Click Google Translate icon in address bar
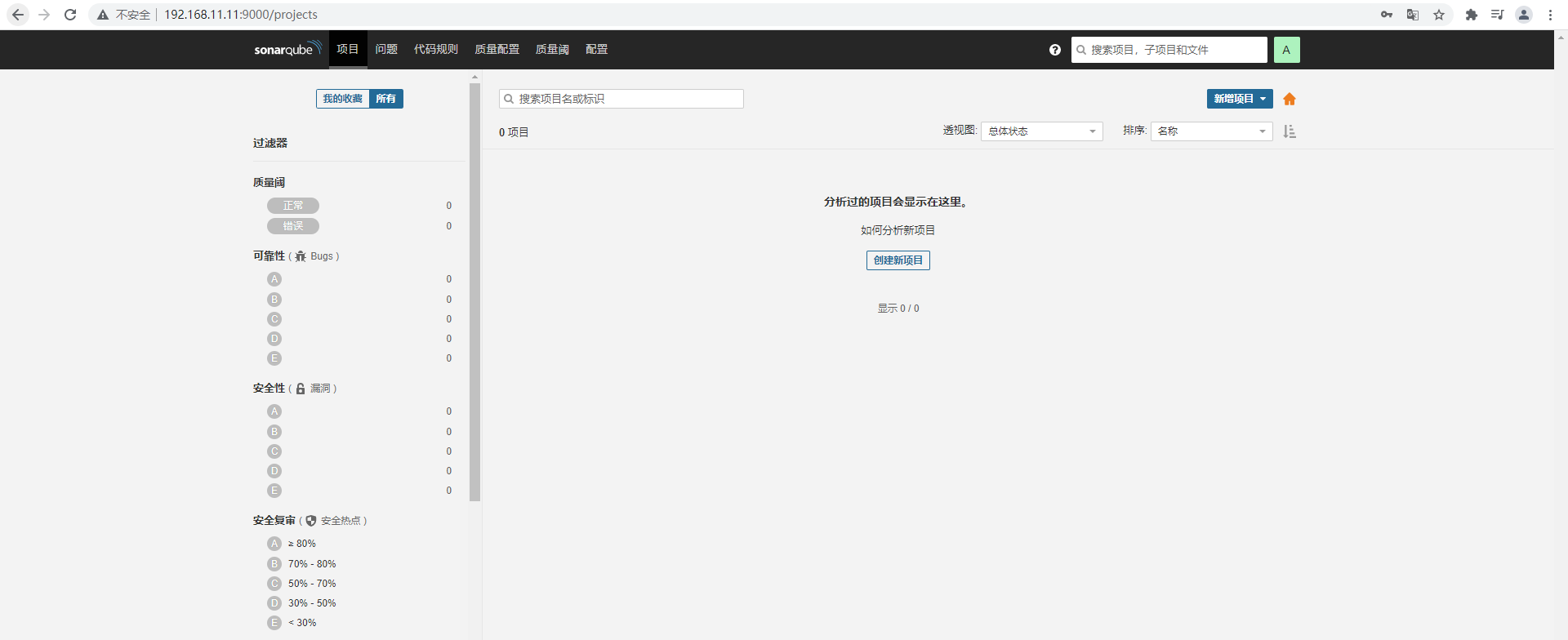 (x=1413, y=15)
